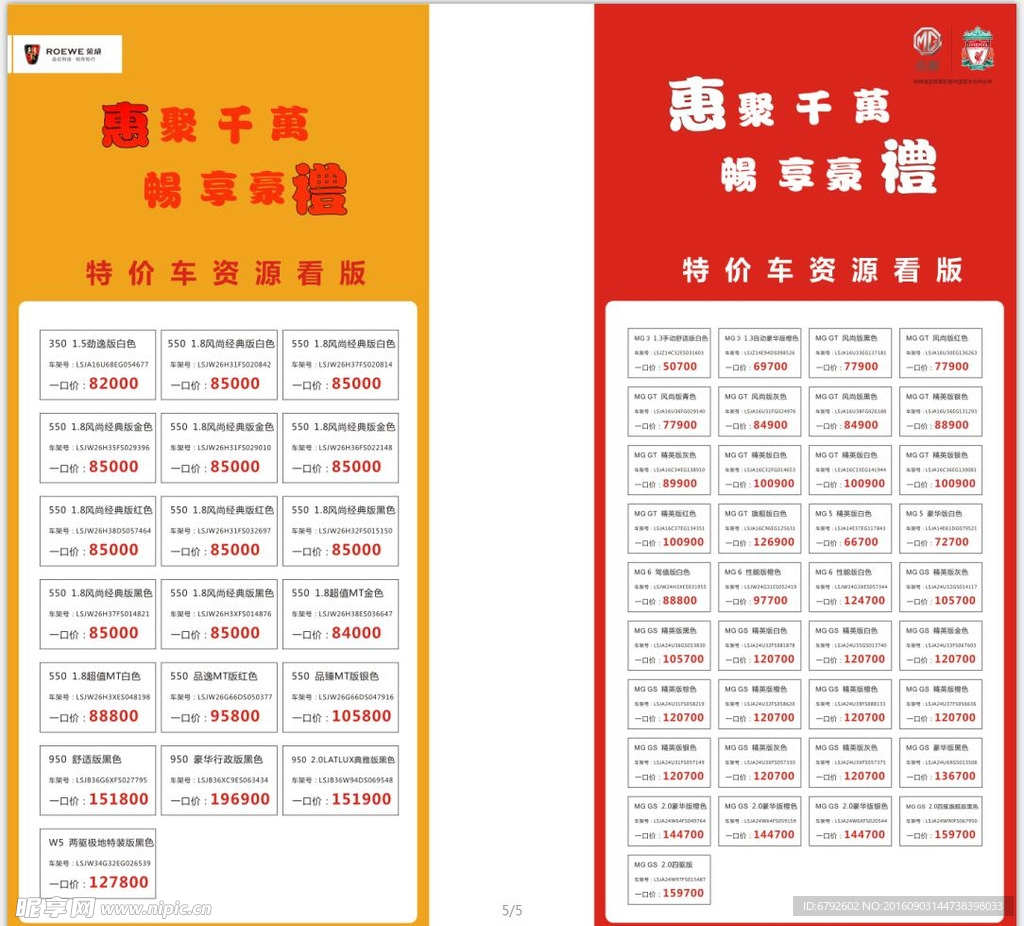
Task: Click the 特价车资源看版 heading on orange poster
Action: pyautogui.click(x=226, y=273)
